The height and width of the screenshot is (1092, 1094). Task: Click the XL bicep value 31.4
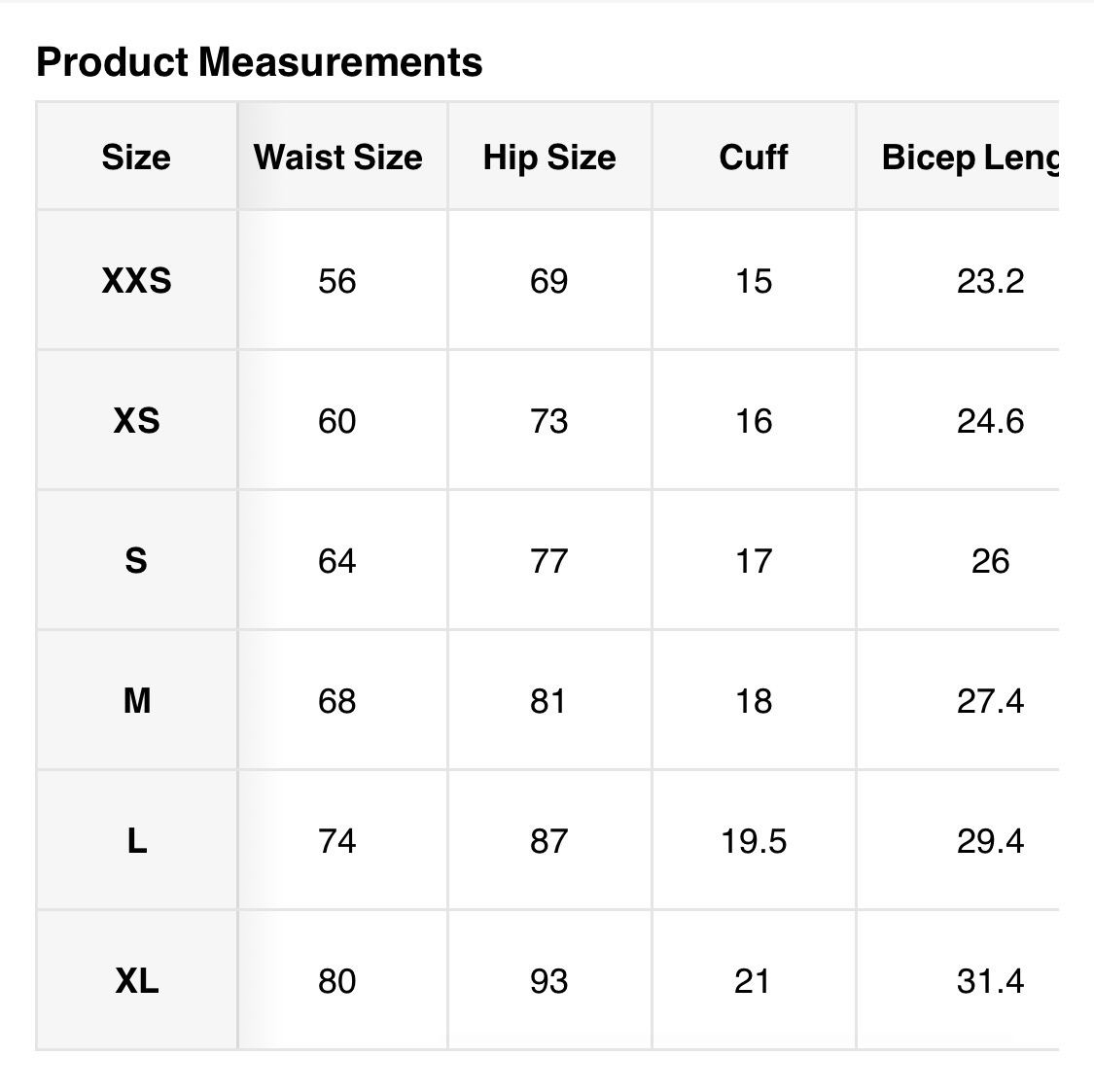tap(990, 981)
